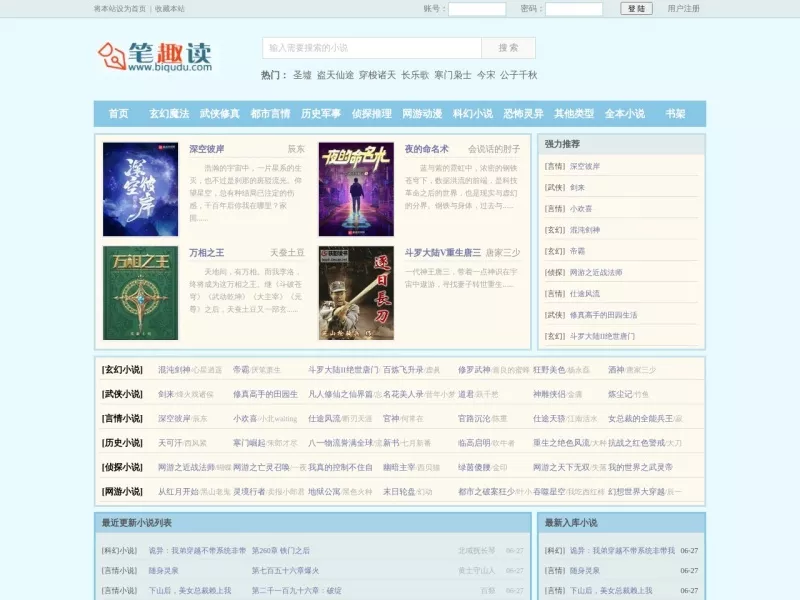Viewport: 800px width, 600px height.
Task: Focus the 账号 username field
Action: [477, 9]
